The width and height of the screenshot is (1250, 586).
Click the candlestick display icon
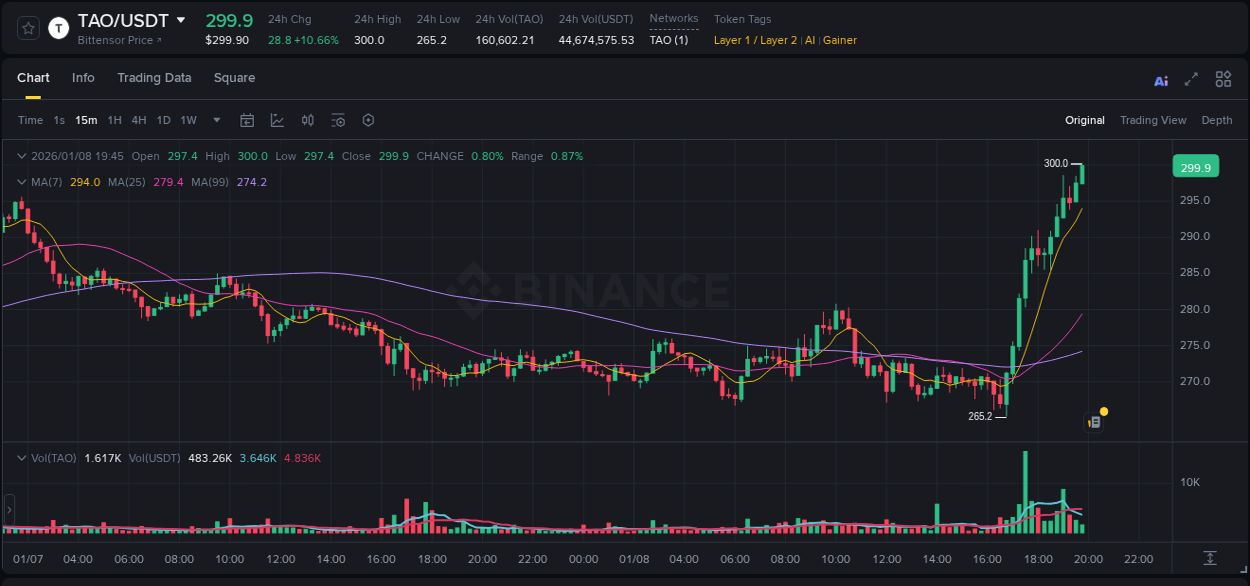[307, 120]
